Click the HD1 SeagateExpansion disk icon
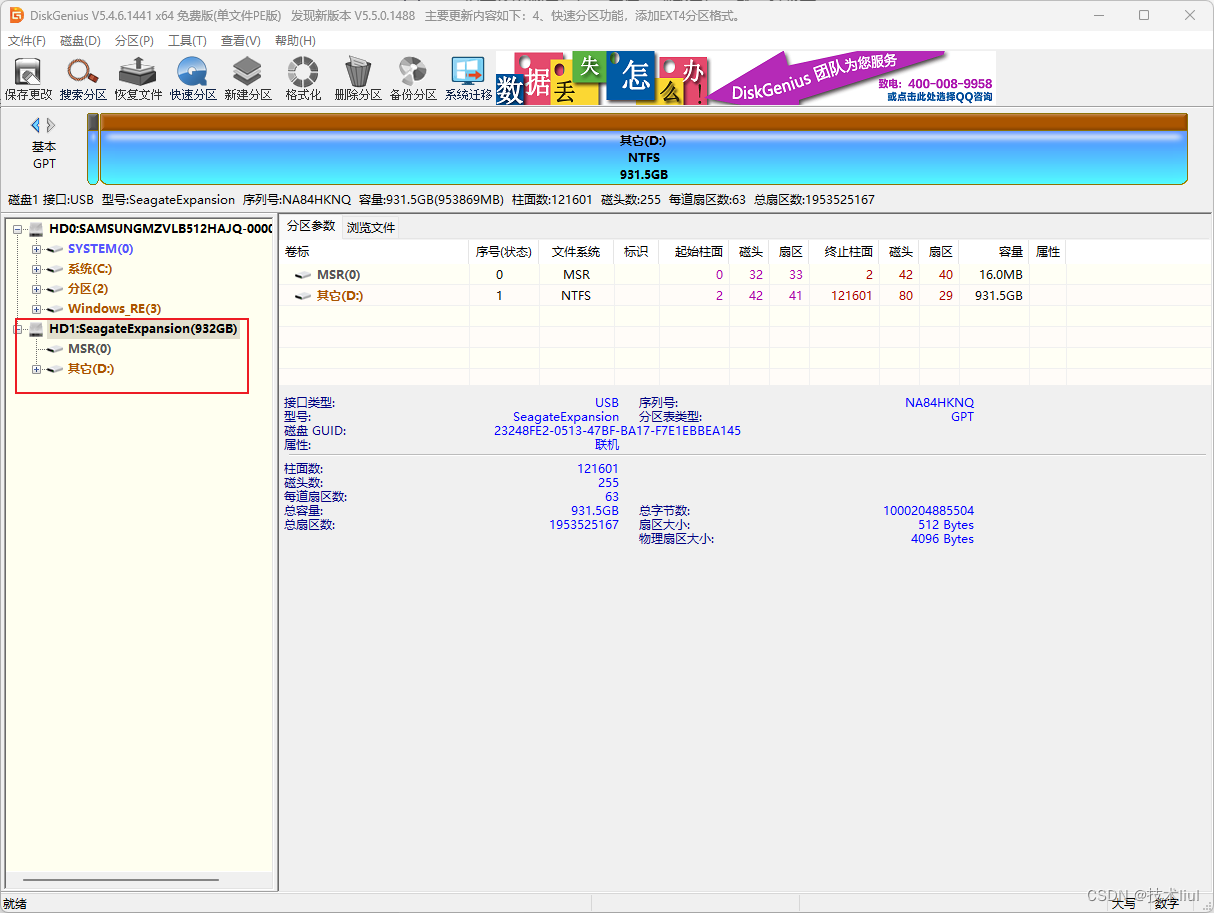The width and height of the screenshot is (1214, 913). [x=37, y=329]
